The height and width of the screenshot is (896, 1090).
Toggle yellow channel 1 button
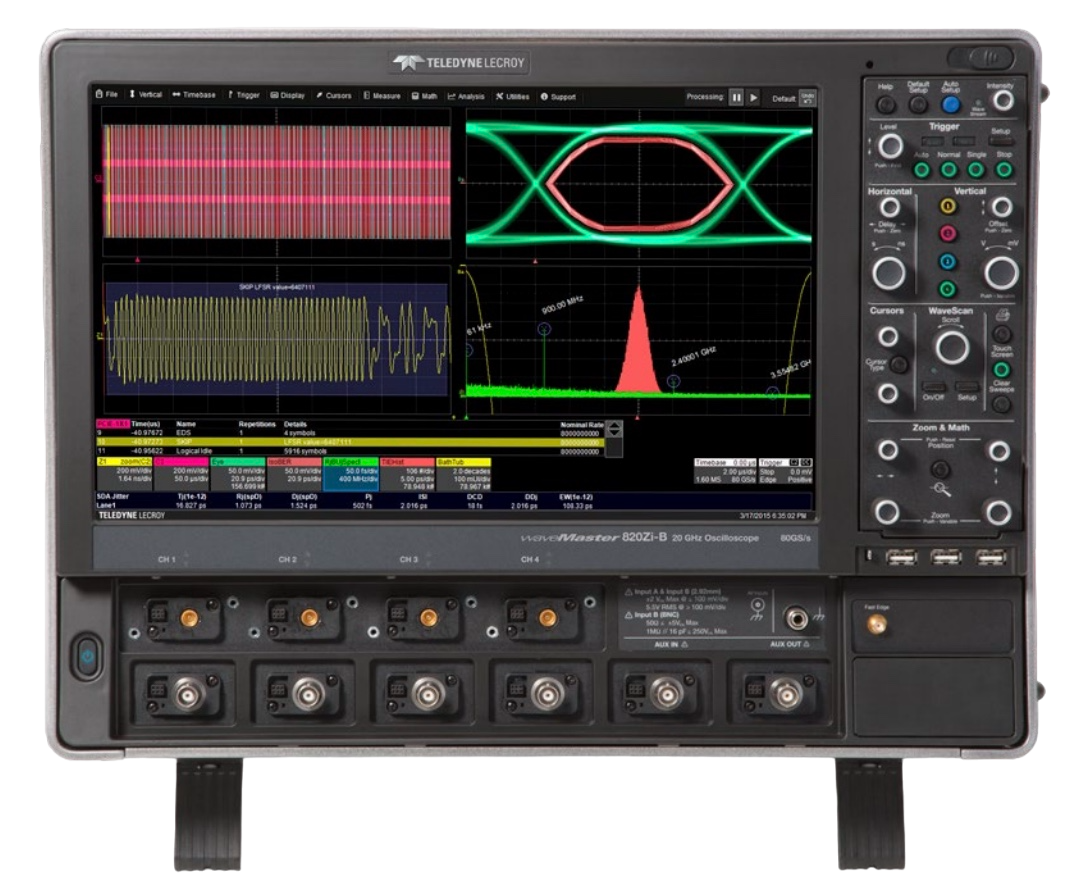pyautogui.click(x=947, y=206)
